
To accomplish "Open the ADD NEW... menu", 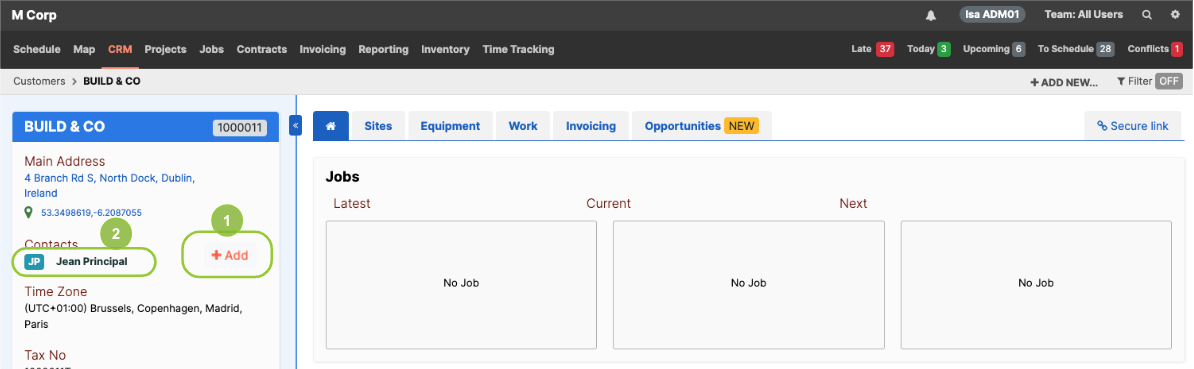I will pyautogui.click(x=1064, y=82).
